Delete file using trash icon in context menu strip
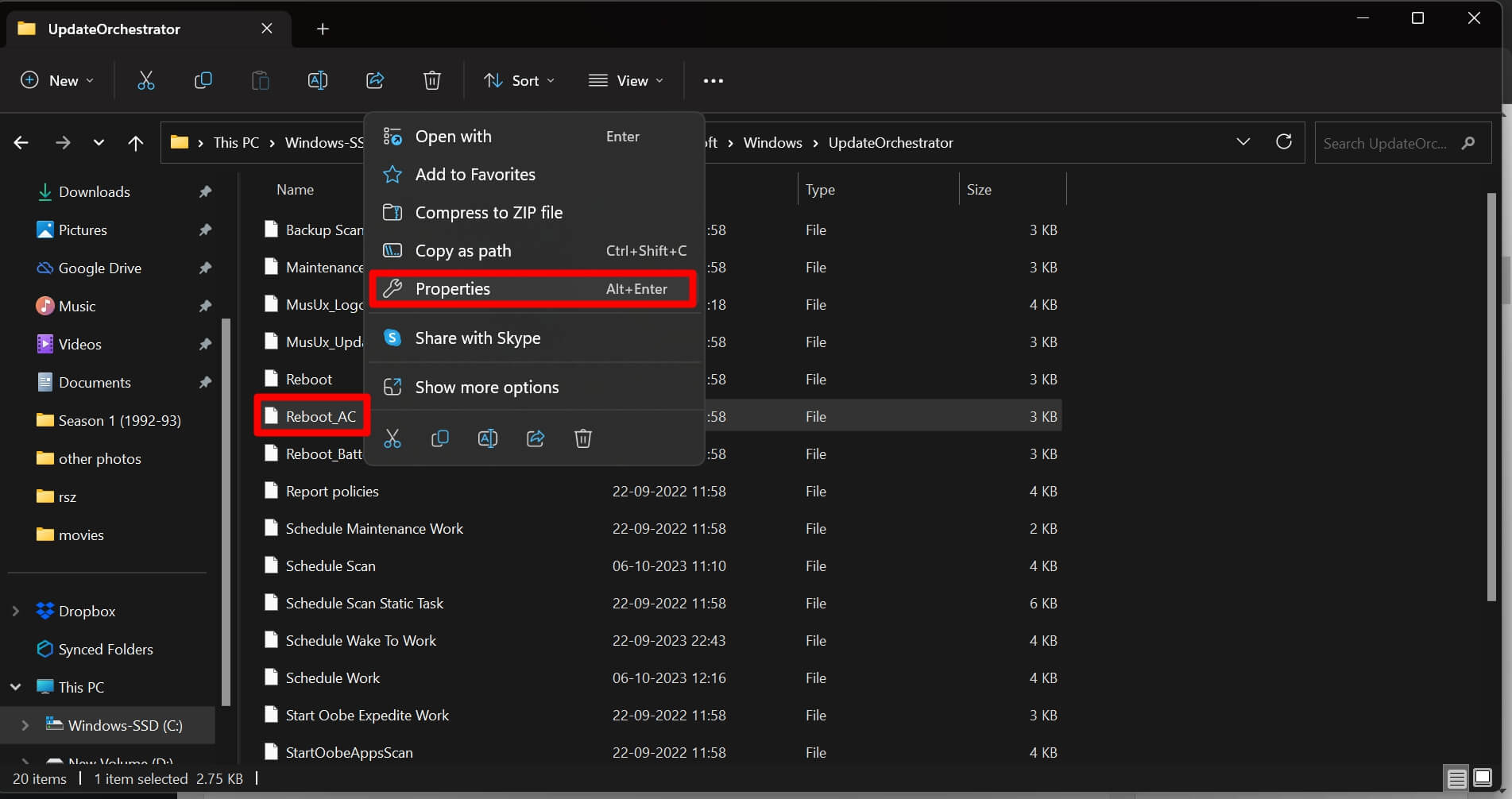 (x=583, y=438)
